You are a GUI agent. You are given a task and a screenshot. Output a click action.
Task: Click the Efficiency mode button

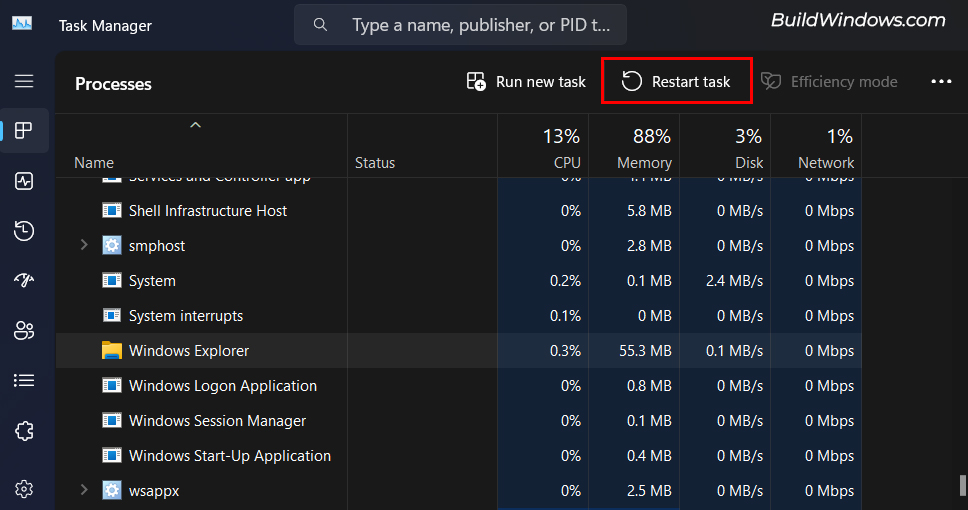tap(828, 82)
